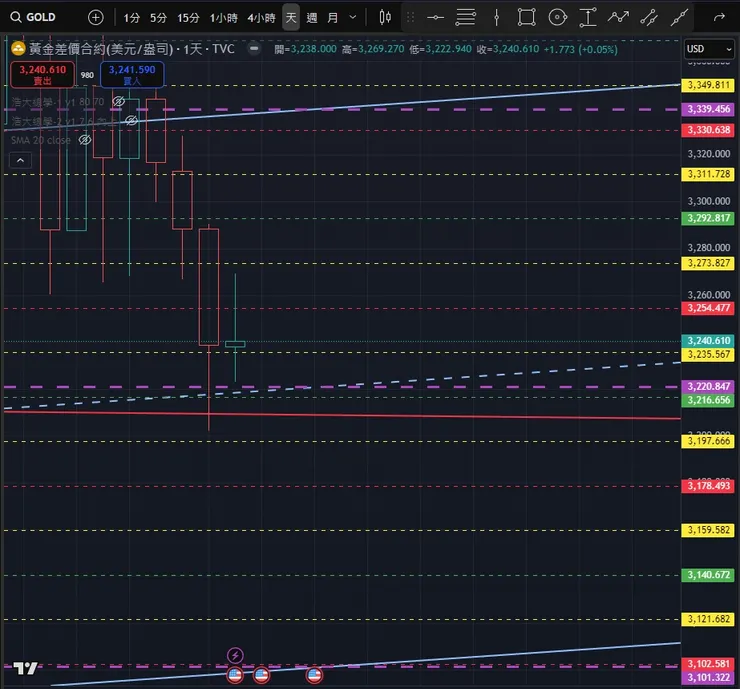Select the multi-line Fibonacci retracement tool
The image size is (740, 689).
click(465, 17)
